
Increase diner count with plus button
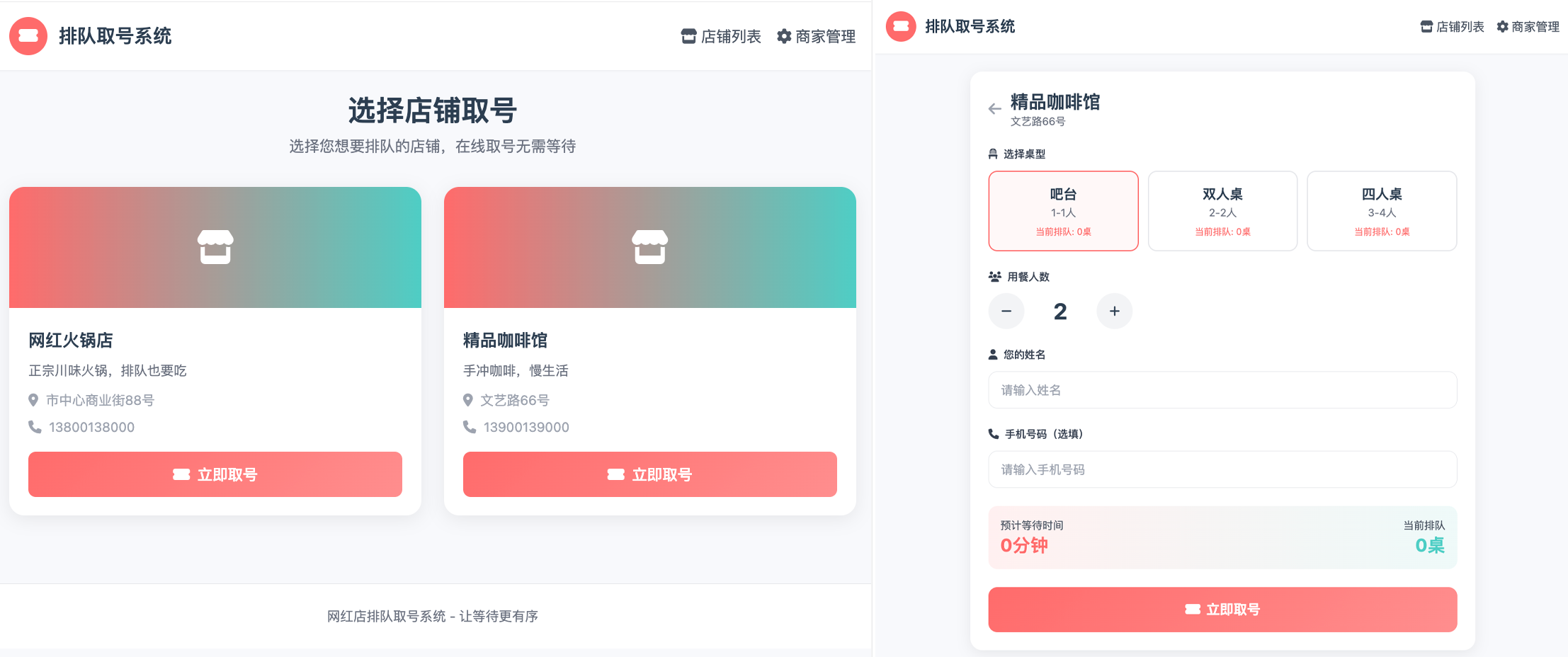pos(1115,312)
